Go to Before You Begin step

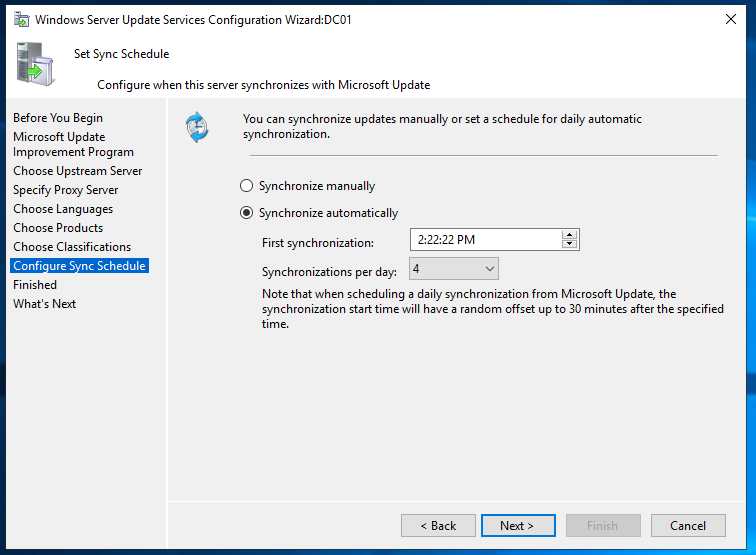point(58,118)
